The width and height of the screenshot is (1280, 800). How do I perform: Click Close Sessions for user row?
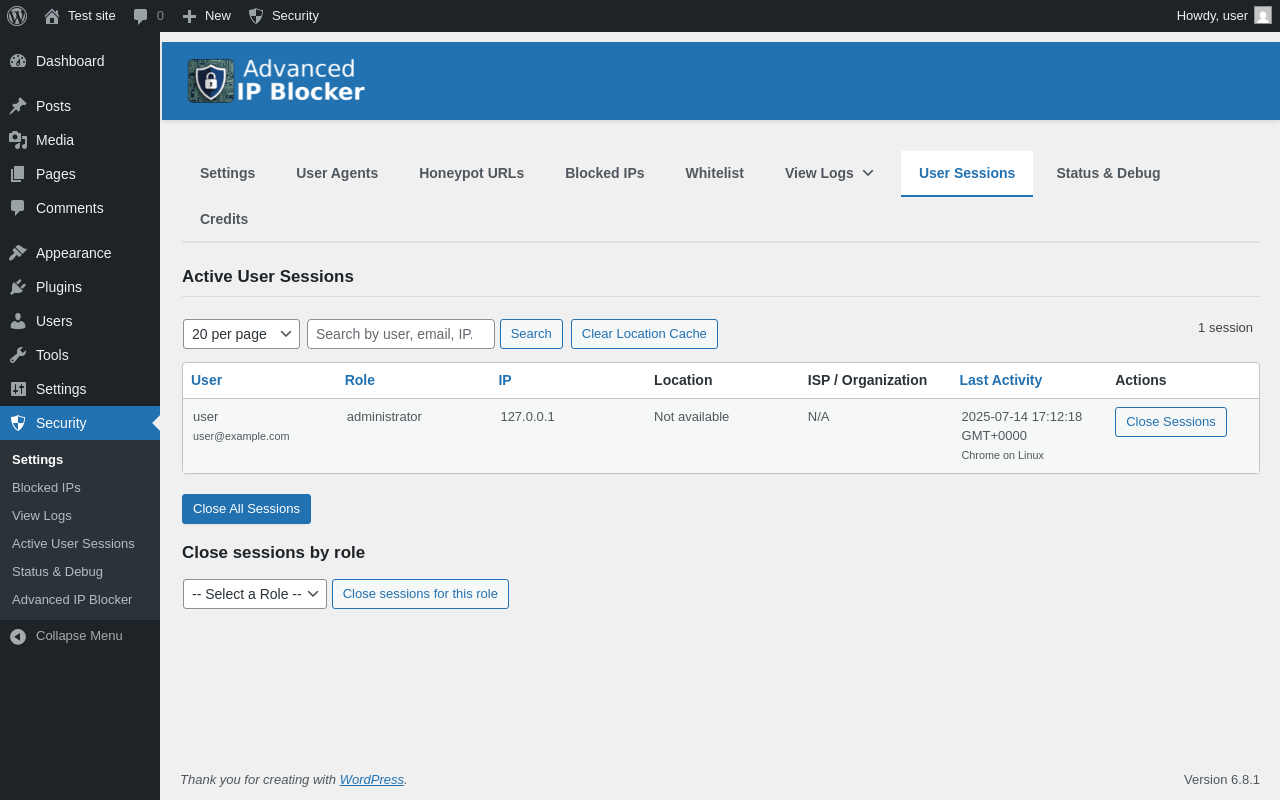click(x=1171, y=422)
